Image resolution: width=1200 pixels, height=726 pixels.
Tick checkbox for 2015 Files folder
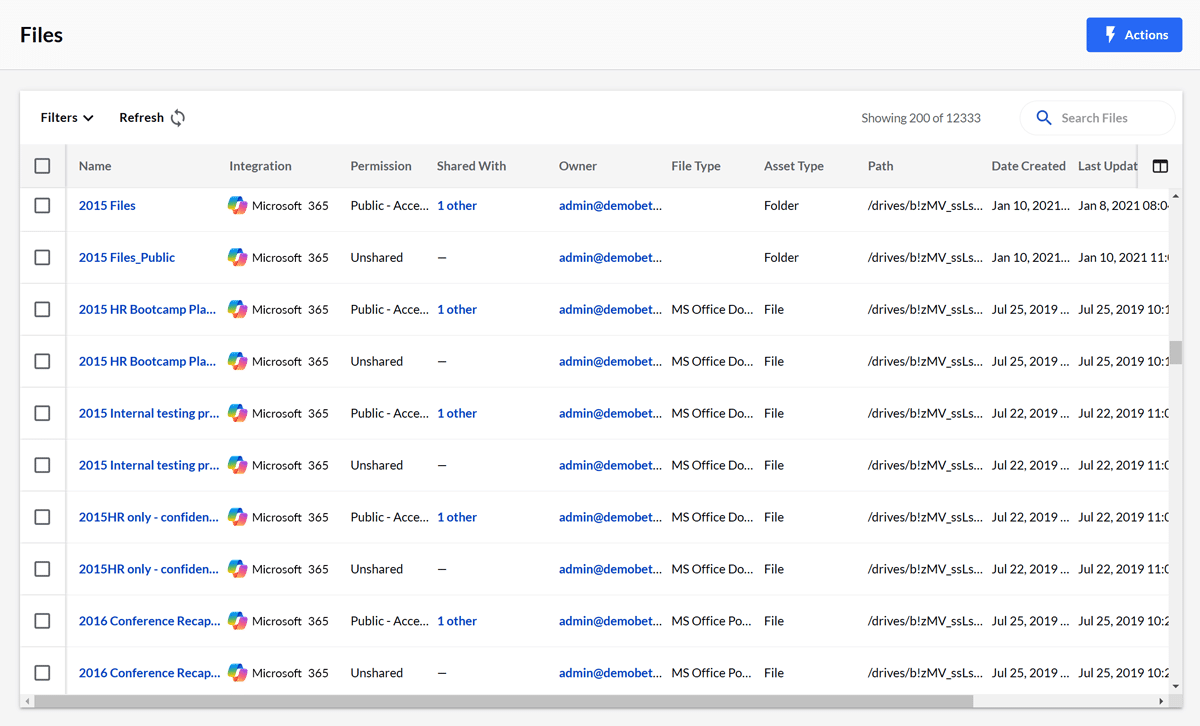(x=42, y=205)
